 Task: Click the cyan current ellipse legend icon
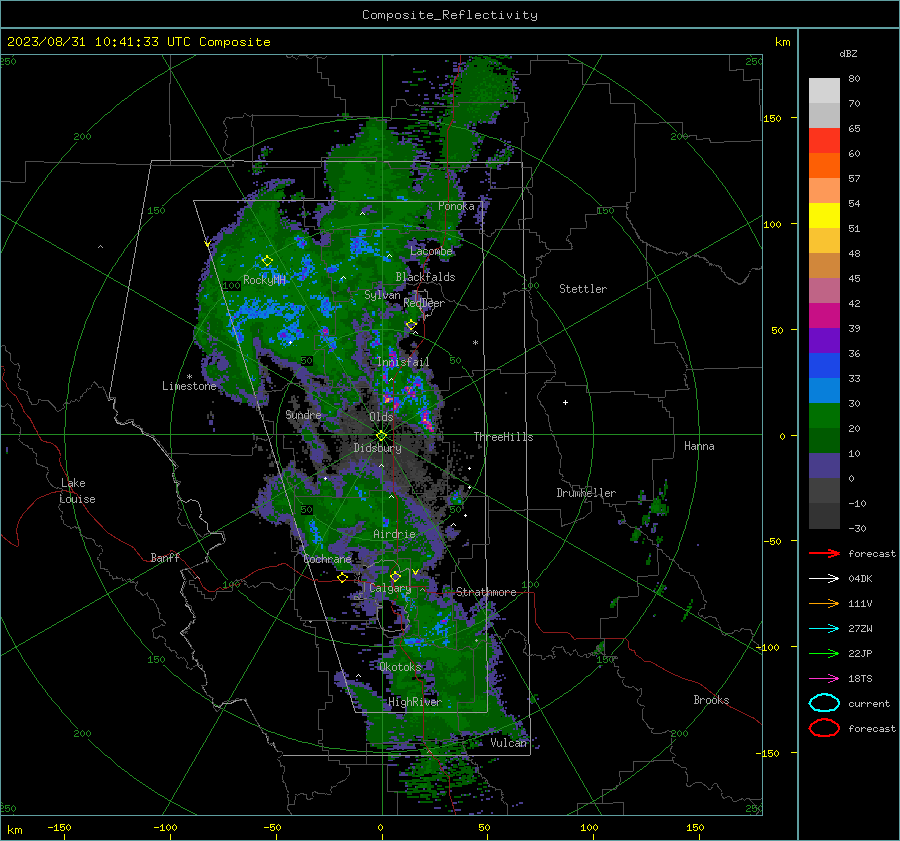click(824, 703)
